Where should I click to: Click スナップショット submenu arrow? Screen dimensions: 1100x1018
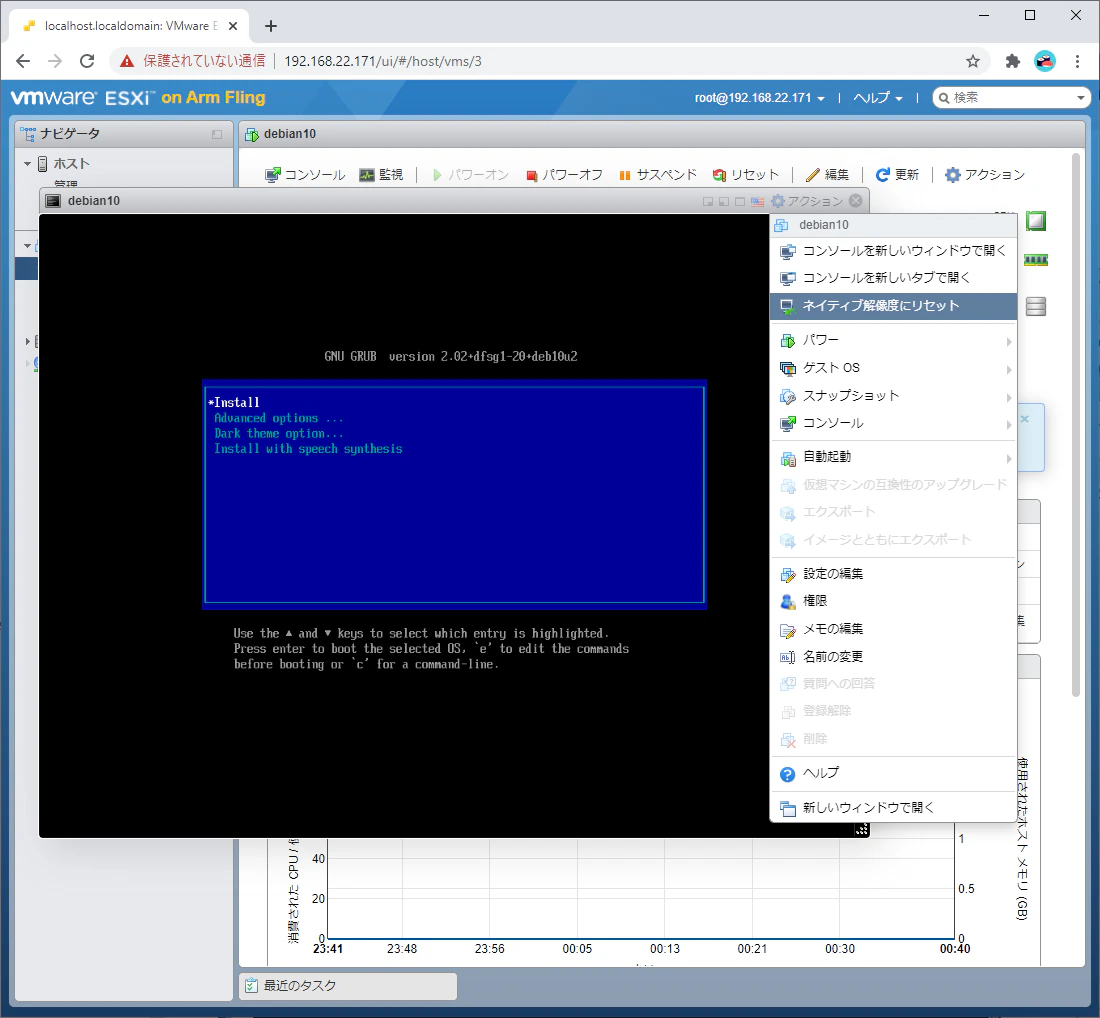tap(1009, 398)
